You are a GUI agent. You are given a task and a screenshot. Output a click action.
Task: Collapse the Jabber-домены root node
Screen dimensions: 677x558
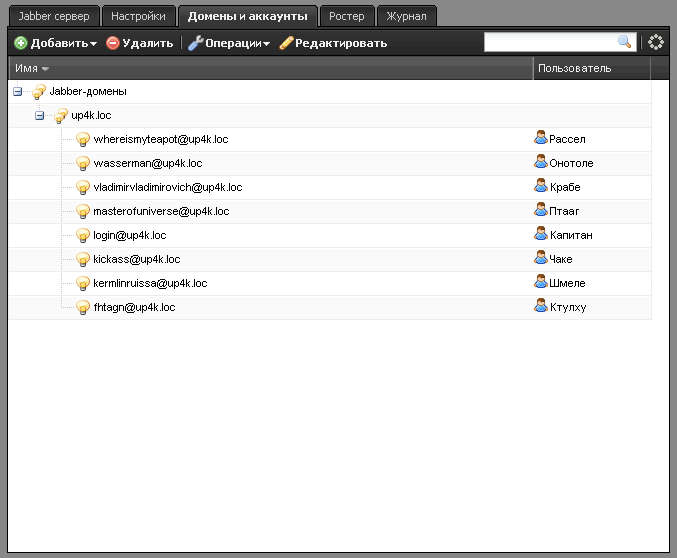[18, 92]
